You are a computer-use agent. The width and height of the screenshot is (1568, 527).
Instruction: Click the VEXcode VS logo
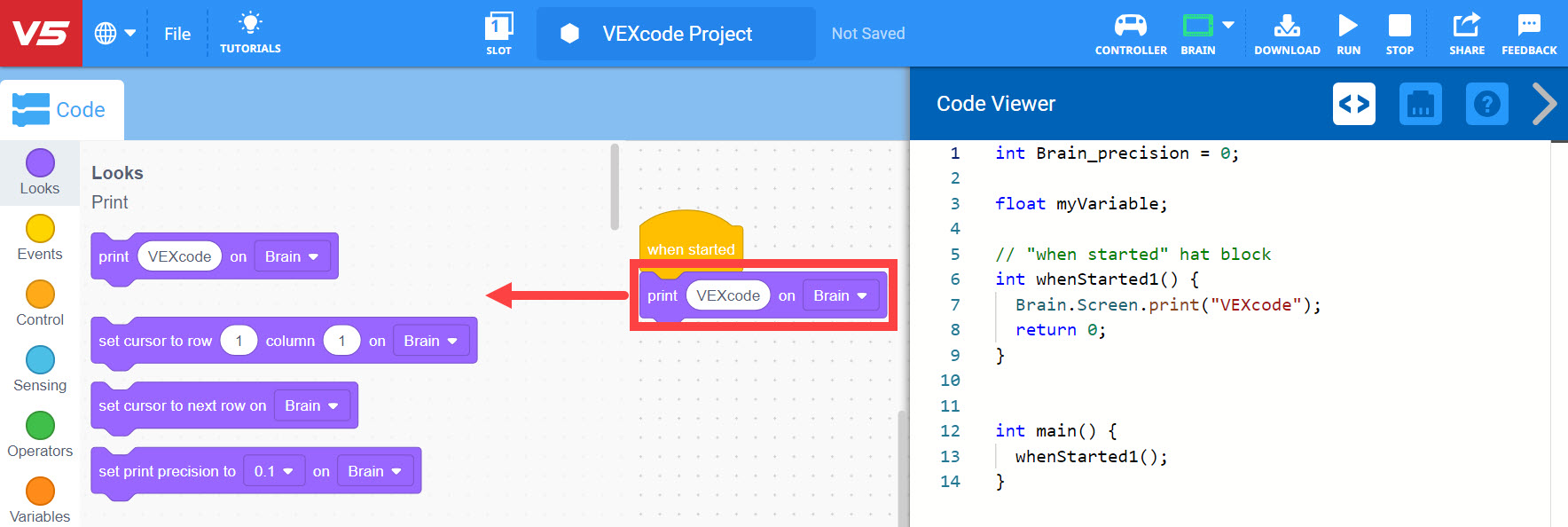click(41, 34)
